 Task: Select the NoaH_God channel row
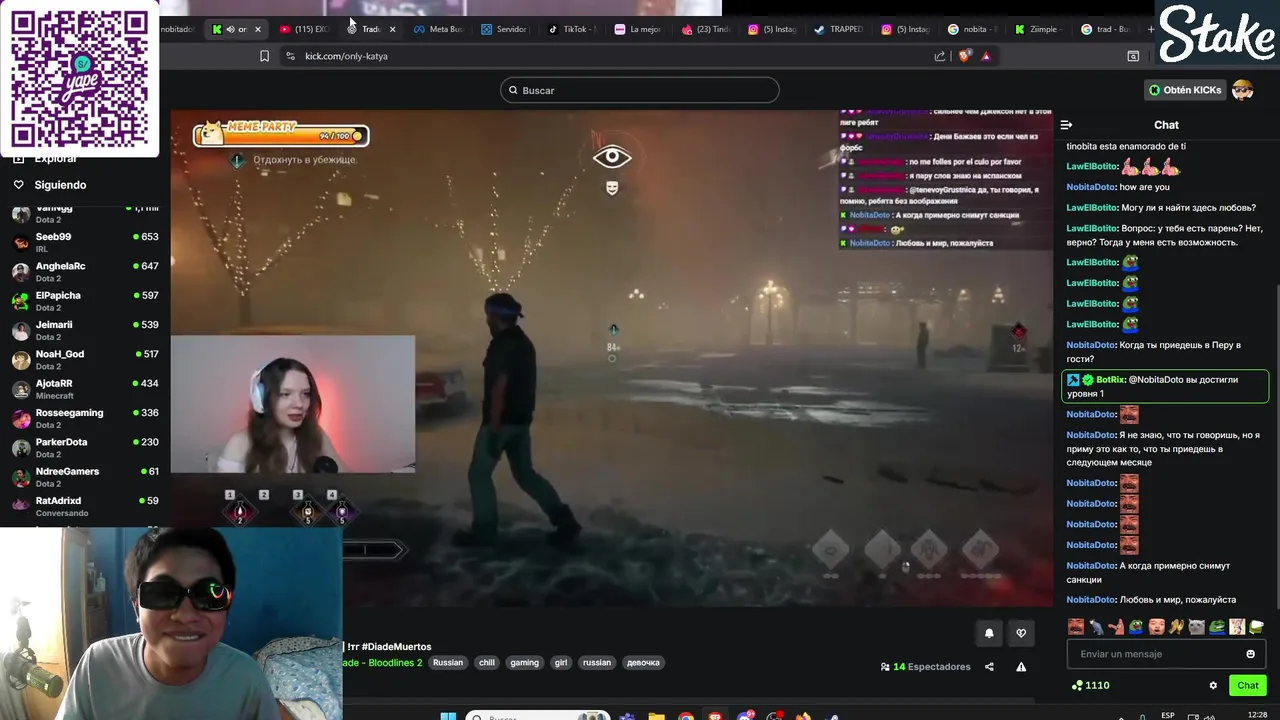click(85, 359)
